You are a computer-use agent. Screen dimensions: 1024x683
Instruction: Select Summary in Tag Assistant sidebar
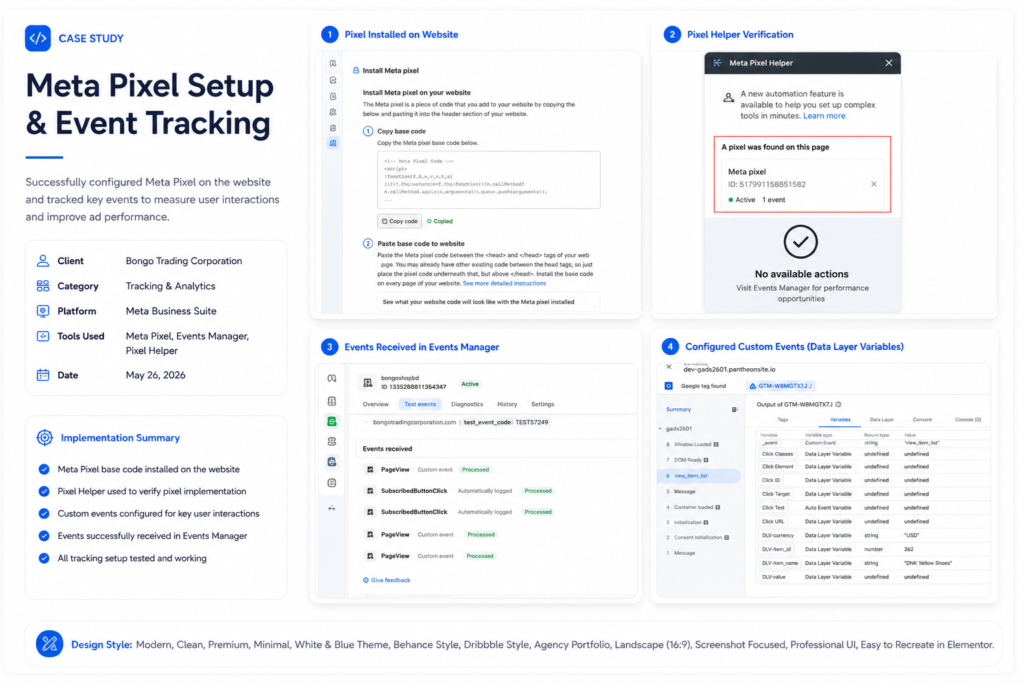[x=679, y=409]
